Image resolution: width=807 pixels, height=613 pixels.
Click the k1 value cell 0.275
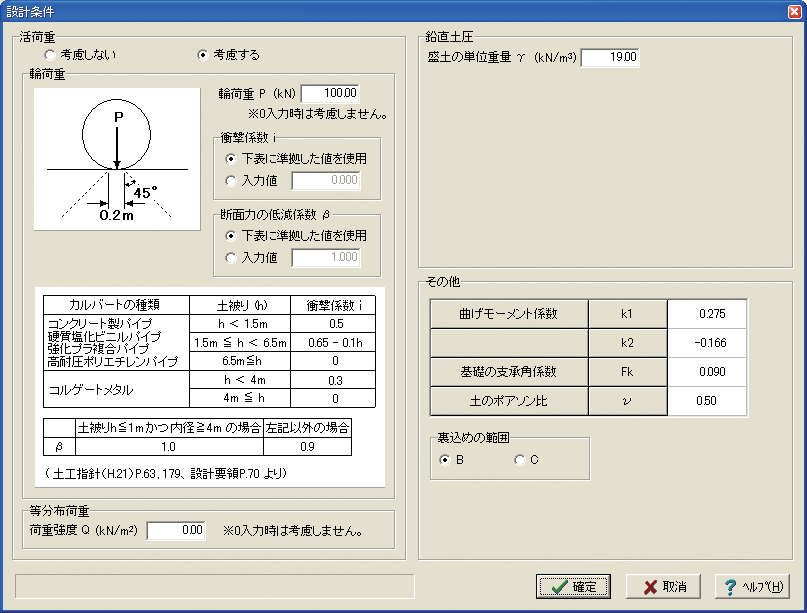[707, 314]
